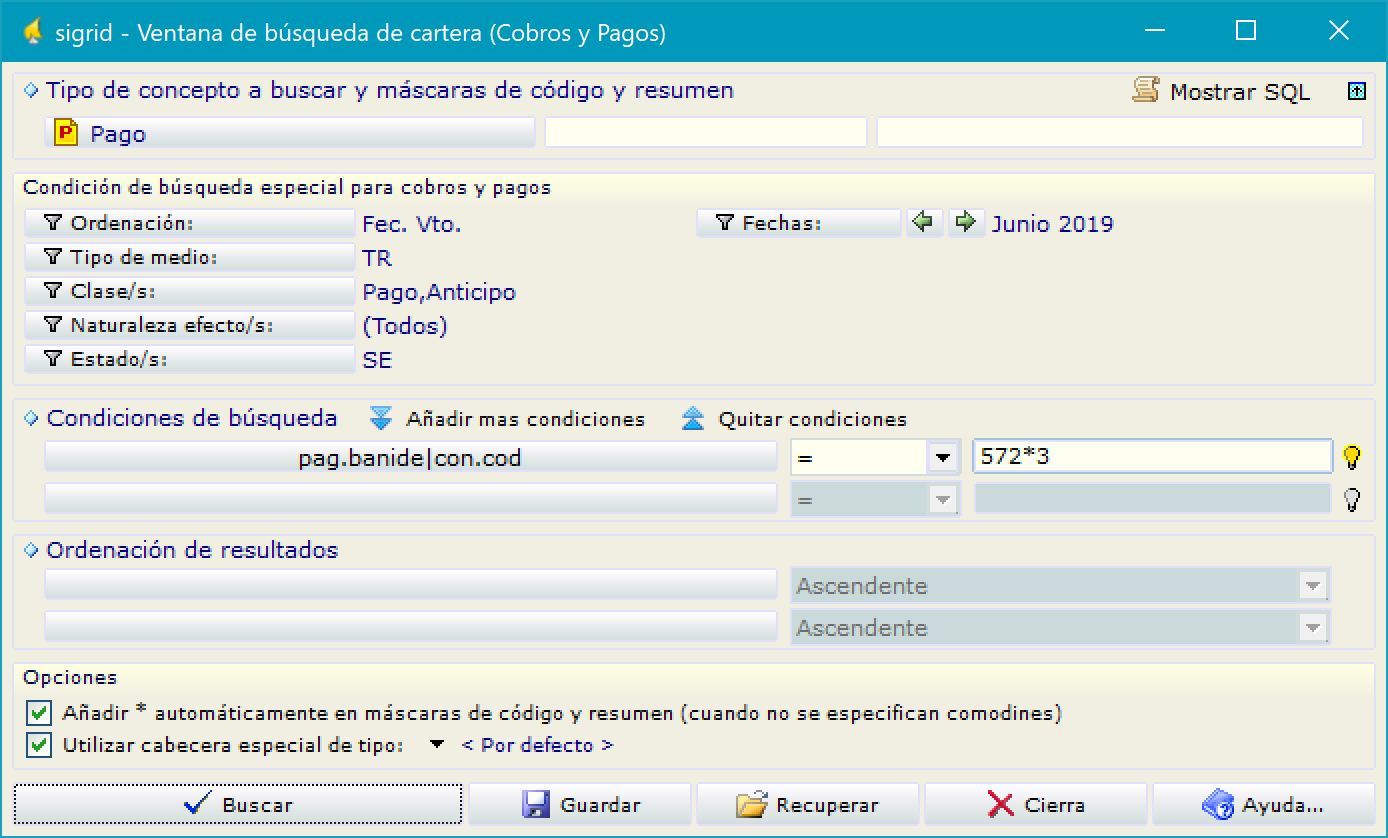The width and height of the screenshot is (1388, 838).
Task: Go to next month with right arrow
Action: [x=966, y=223]
